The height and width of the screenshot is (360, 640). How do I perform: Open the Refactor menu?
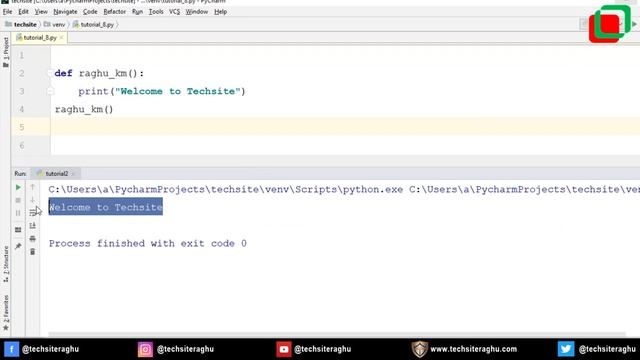point(114,12)
